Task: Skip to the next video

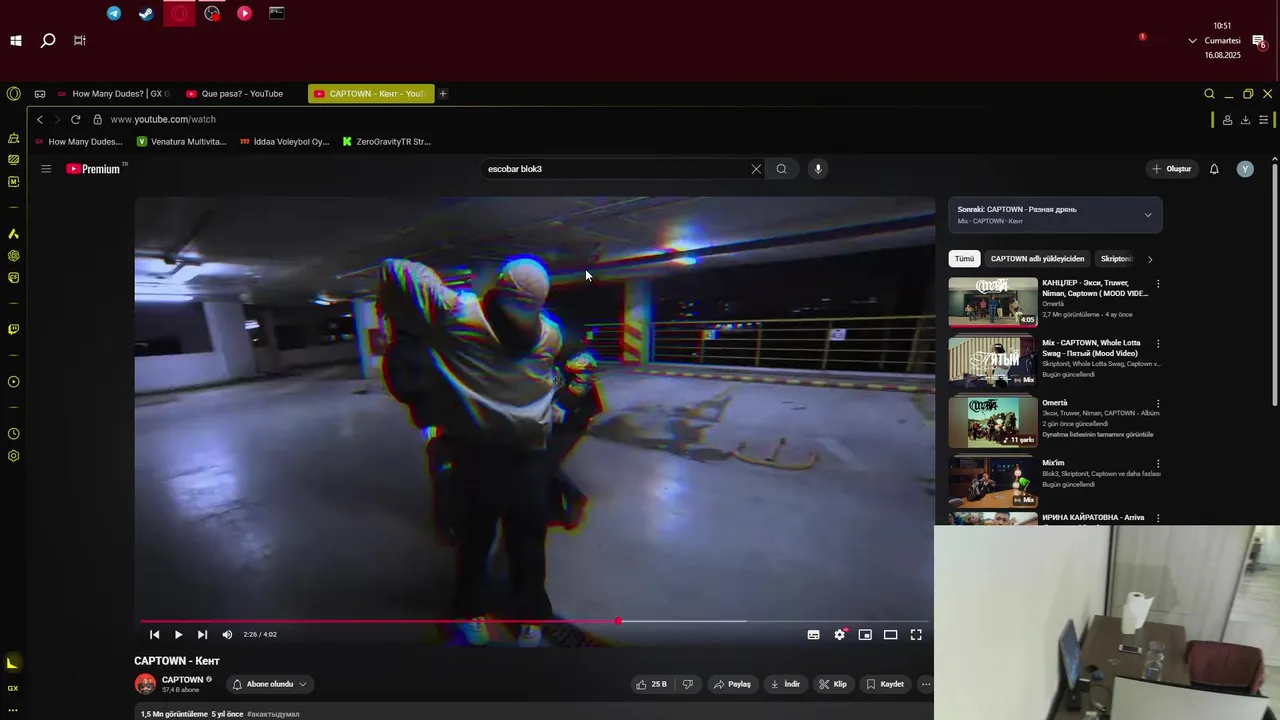Action: 202,635
